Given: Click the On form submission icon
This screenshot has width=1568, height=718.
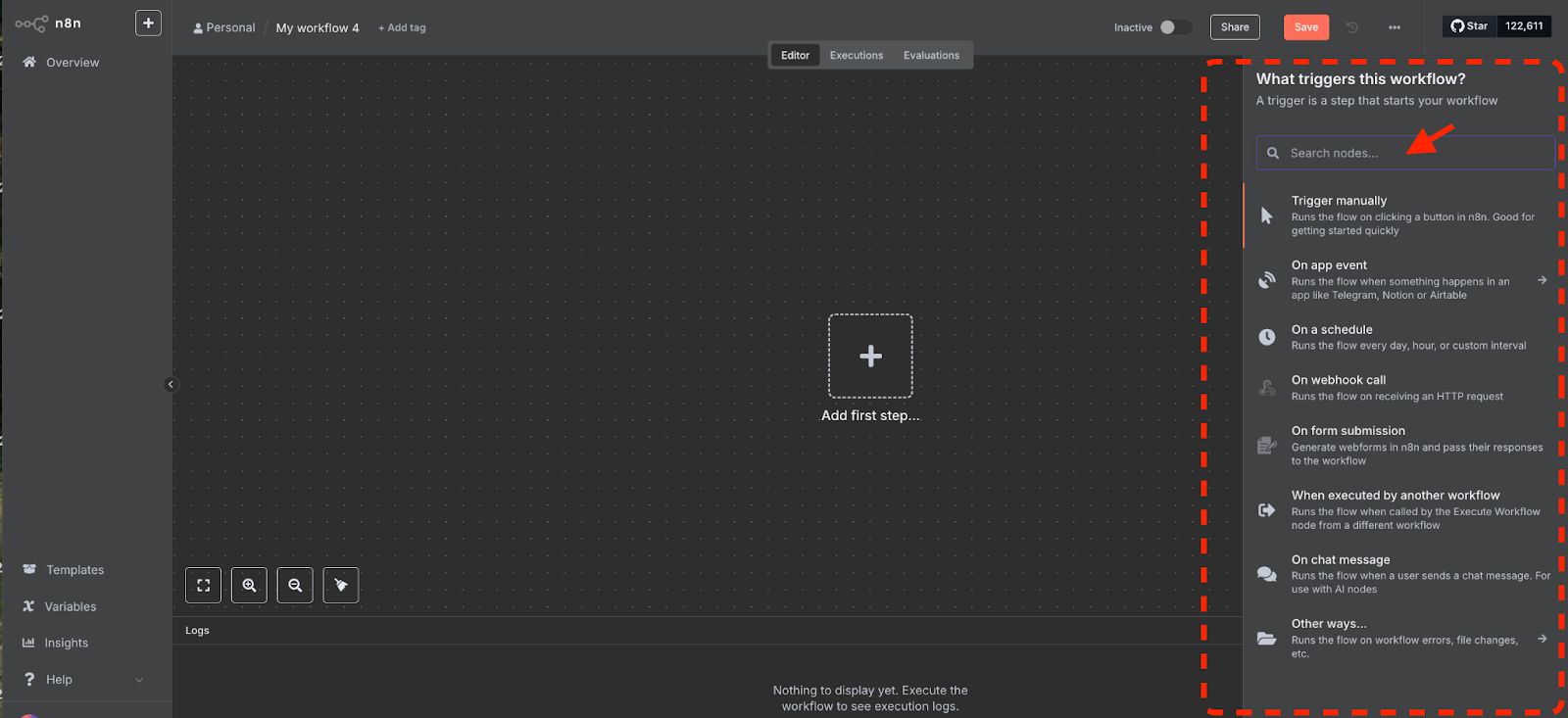Looking at the screenshot, I should tap(1267, 446).
